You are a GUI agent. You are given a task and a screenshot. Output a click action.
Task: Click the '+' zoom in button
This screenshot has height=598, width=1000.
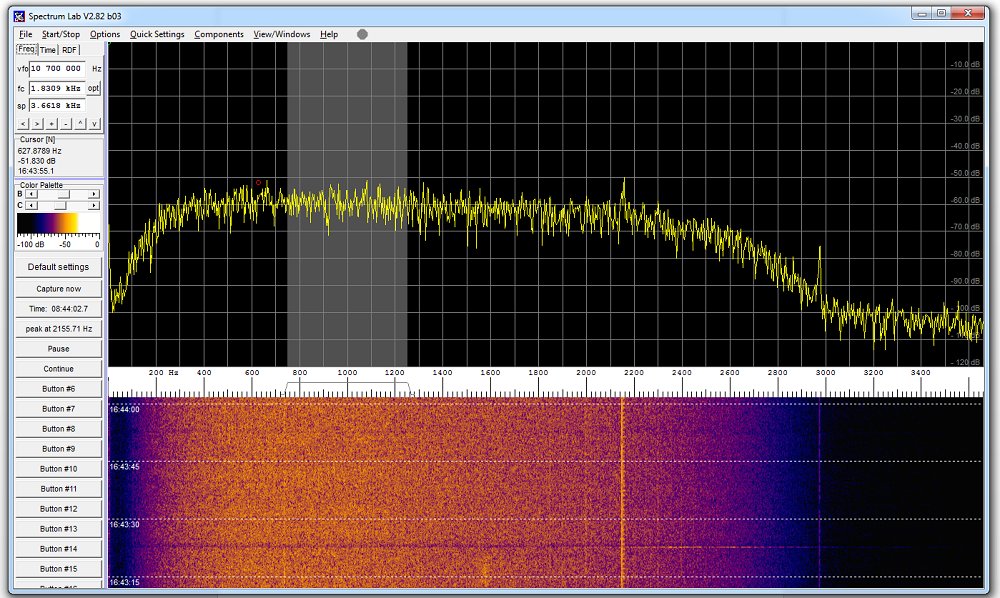[52, 124]
